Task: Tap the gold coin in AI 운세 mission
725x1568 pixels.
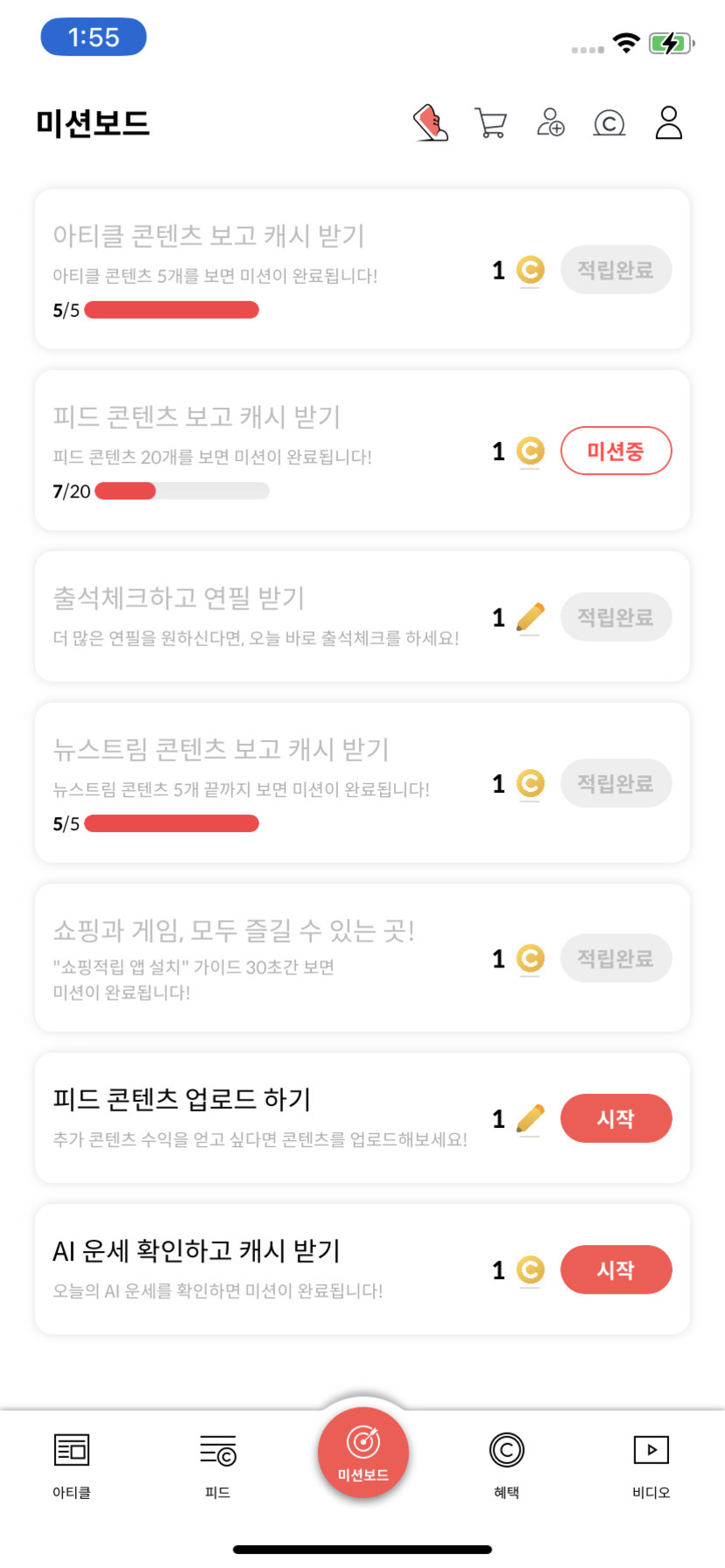Action: [x=530, y=1269]
